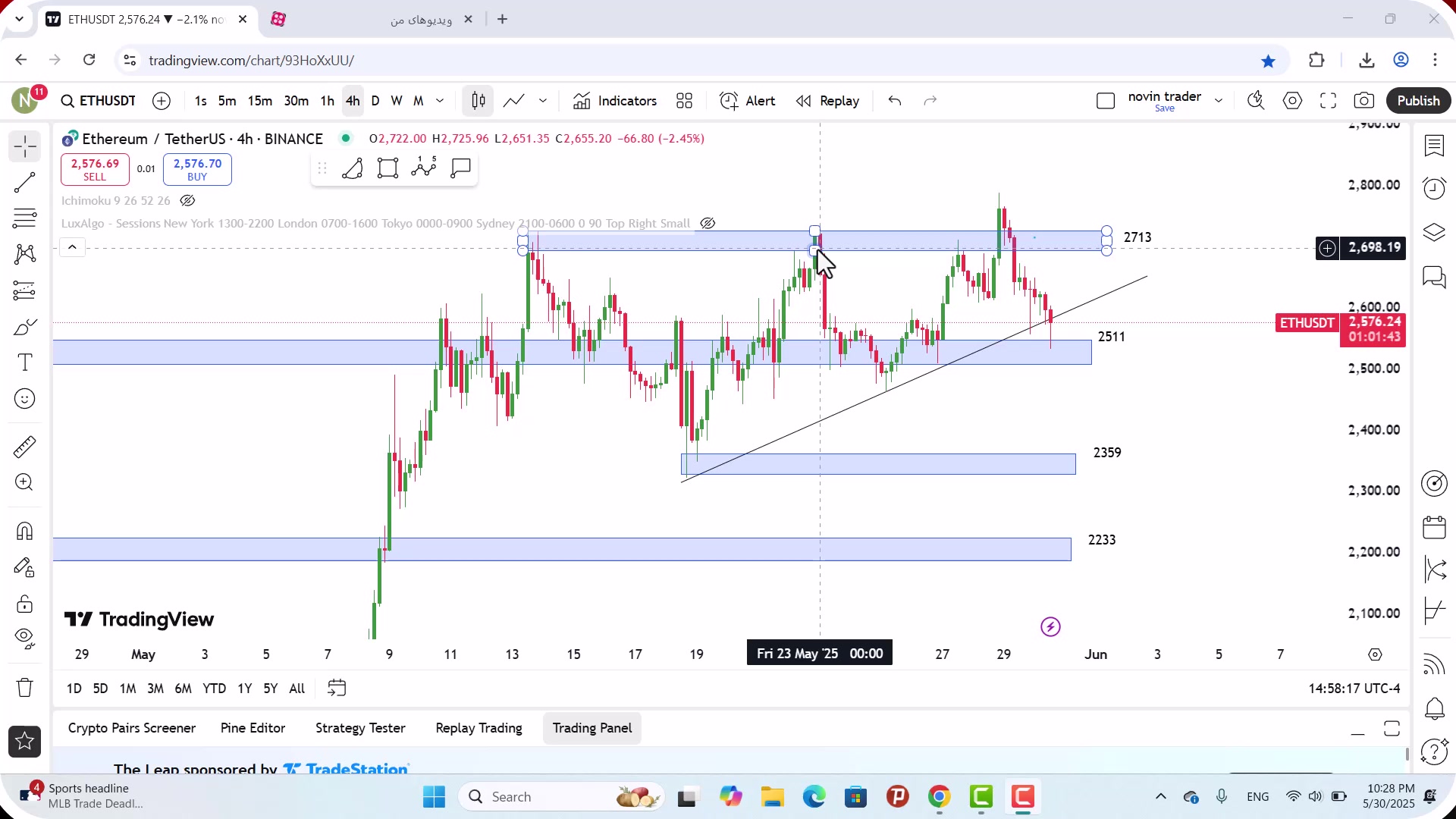Switch to the Trading Panel tab
Image resolution: width=1456 pixels, height=819 pixels.
[x=592, y=728]
